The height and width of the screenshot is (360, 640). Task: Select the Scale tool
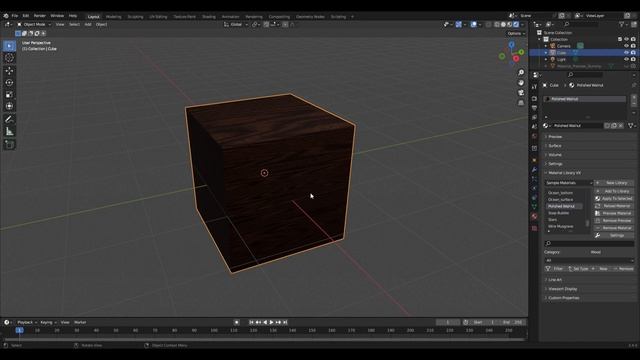(9, 94)
